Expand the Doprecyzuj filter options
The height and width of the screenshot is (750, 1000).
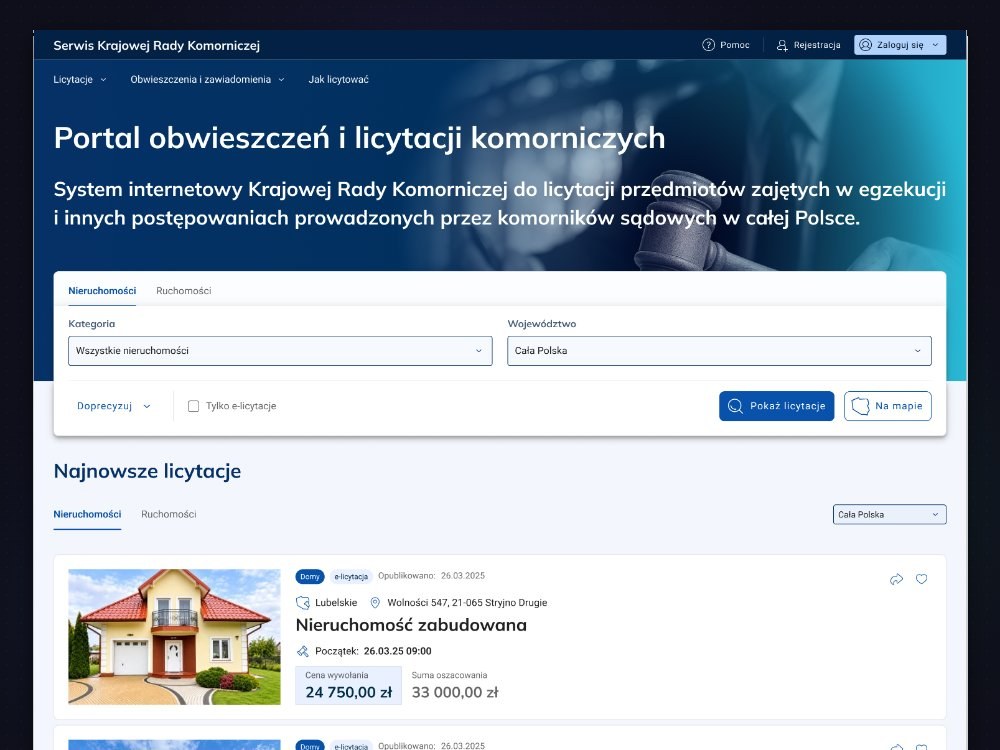[114, 406]
